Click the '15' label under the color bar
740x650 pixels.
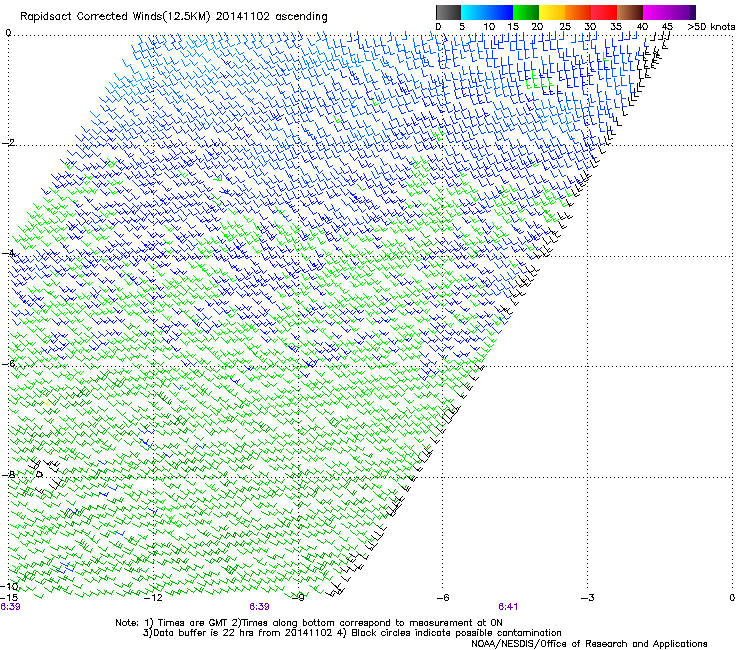point(513,26)
